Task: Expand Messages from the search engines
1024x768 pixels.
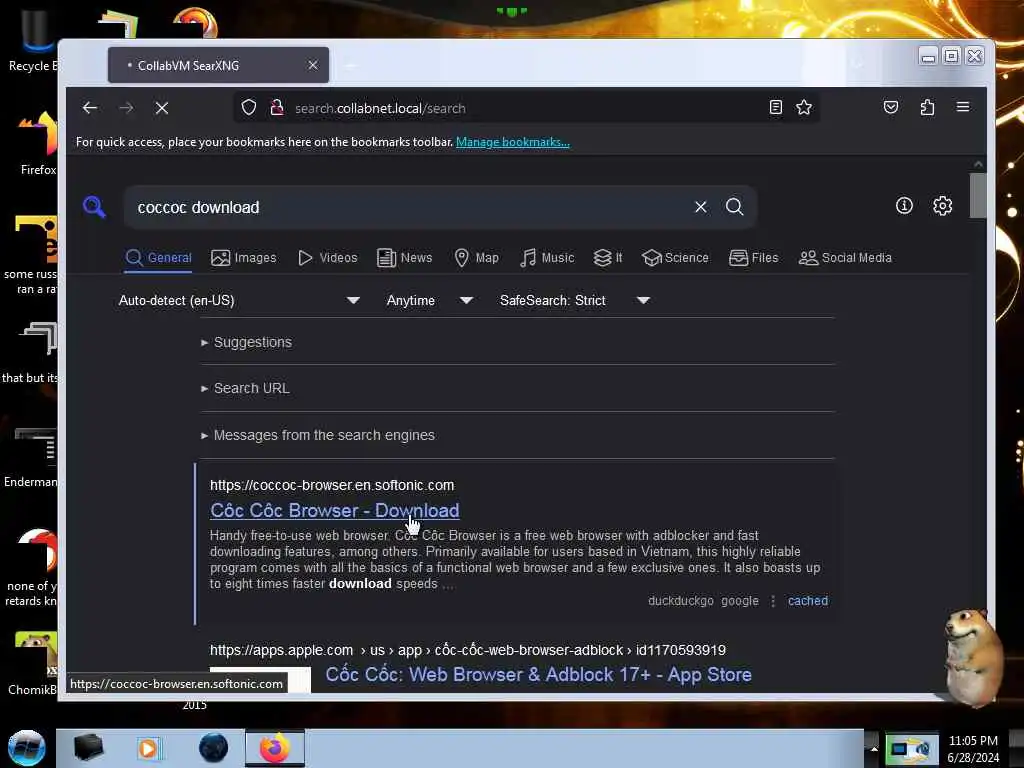Action: tap(318, 435)
